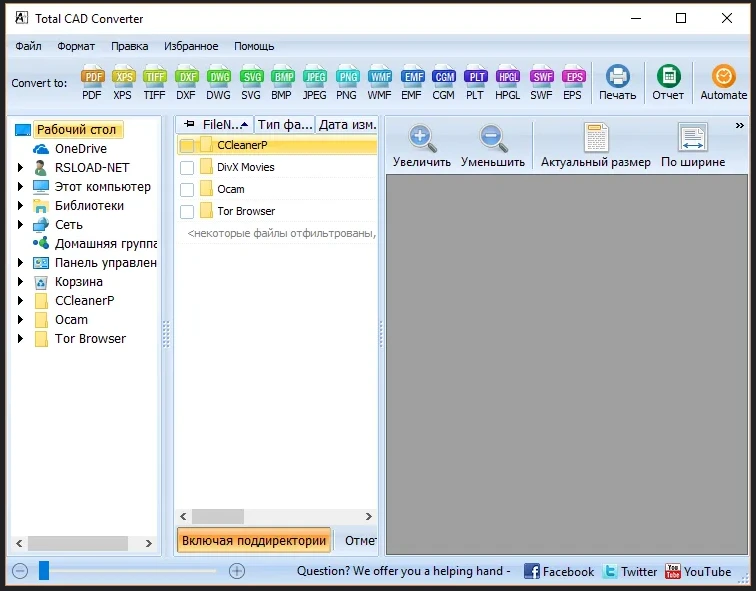
Task: Sort by Дата изм. column
Action: 347,125
